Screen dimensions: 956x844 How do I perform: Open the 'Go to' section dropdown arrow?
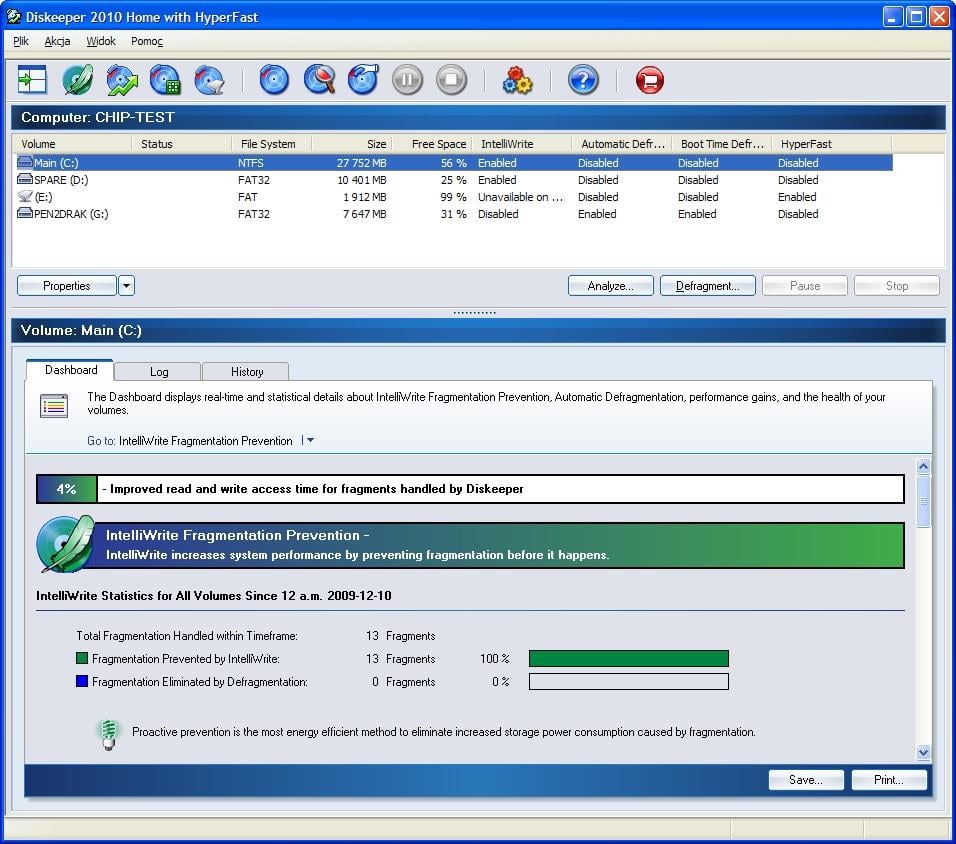click(310, 441)
